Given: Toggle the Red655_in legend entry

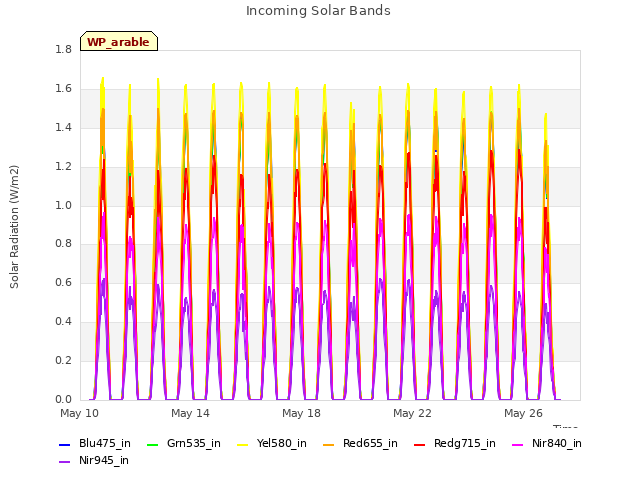Looking at the screenshot, I should pos(360,444).
